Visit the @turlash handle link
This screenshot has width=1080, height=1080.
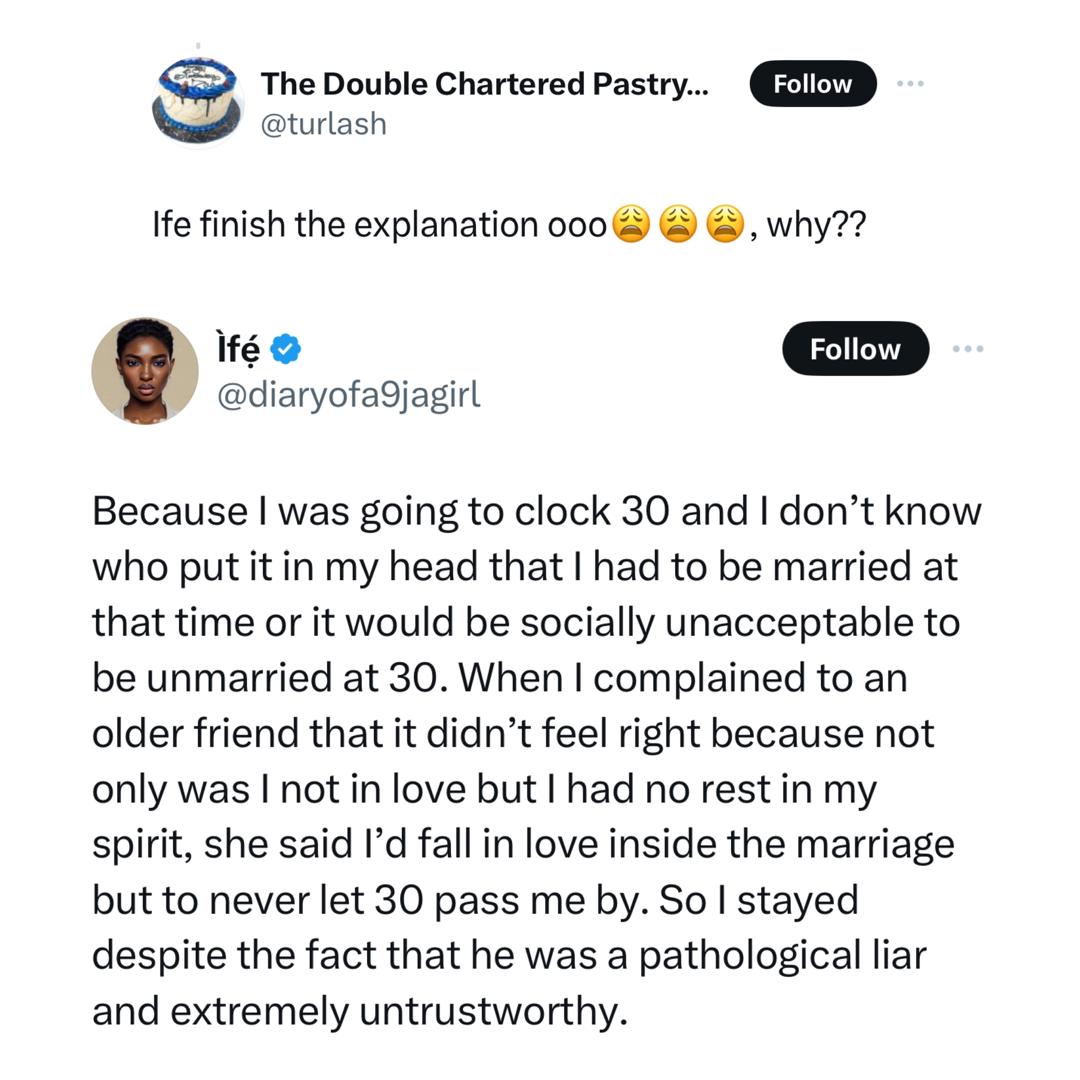tap(323, 124)
